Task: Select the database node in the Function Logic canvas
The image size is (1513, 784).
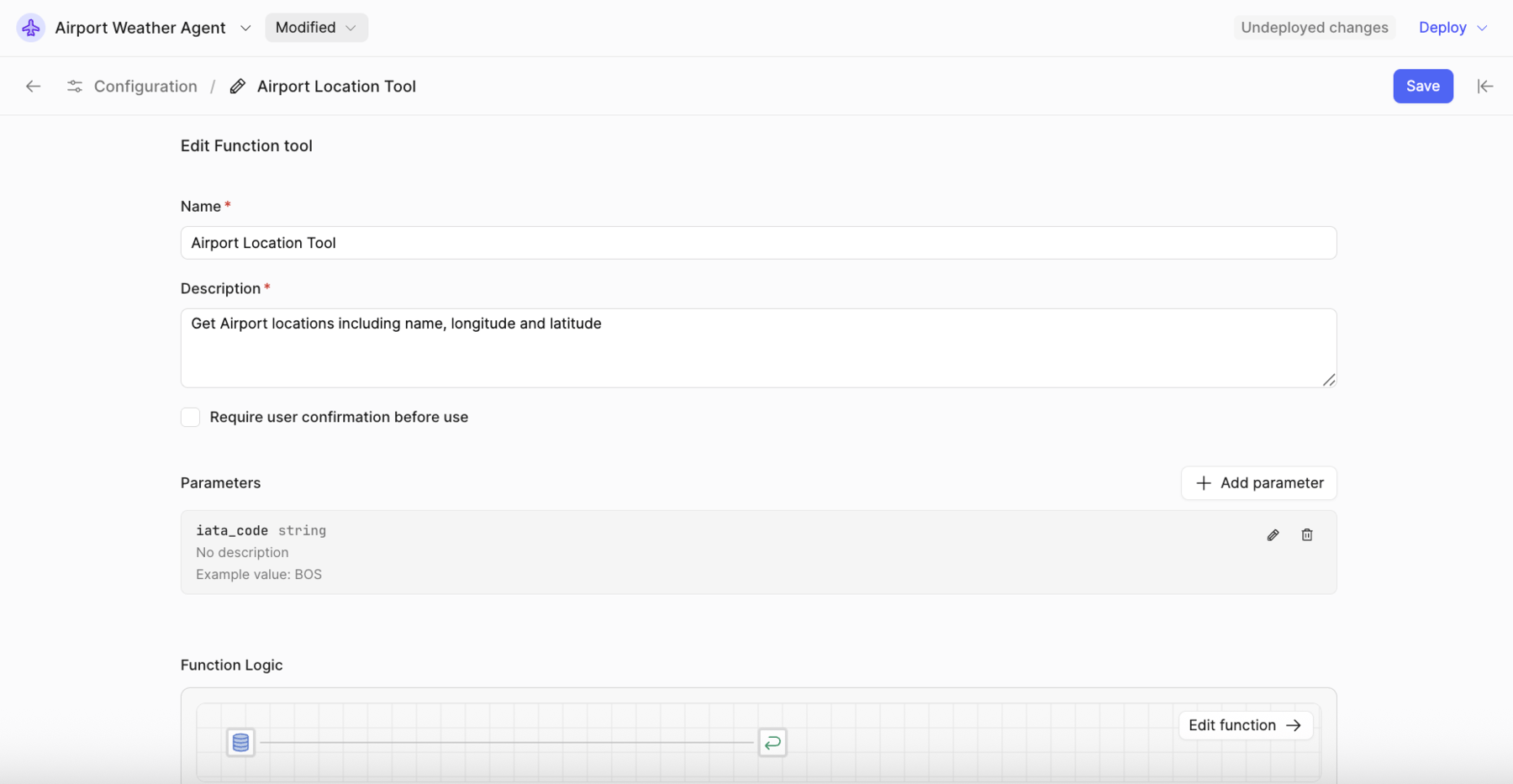Action: click(x=240, y=742)
